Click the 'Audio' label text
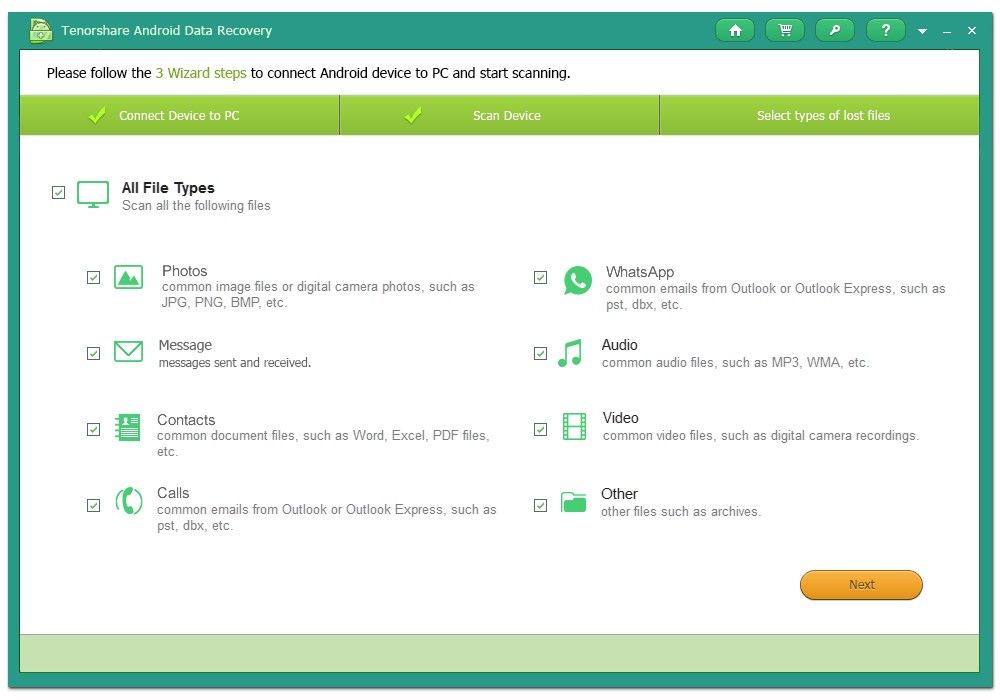This screenshot has width=1000, height=700. [619, 345]
